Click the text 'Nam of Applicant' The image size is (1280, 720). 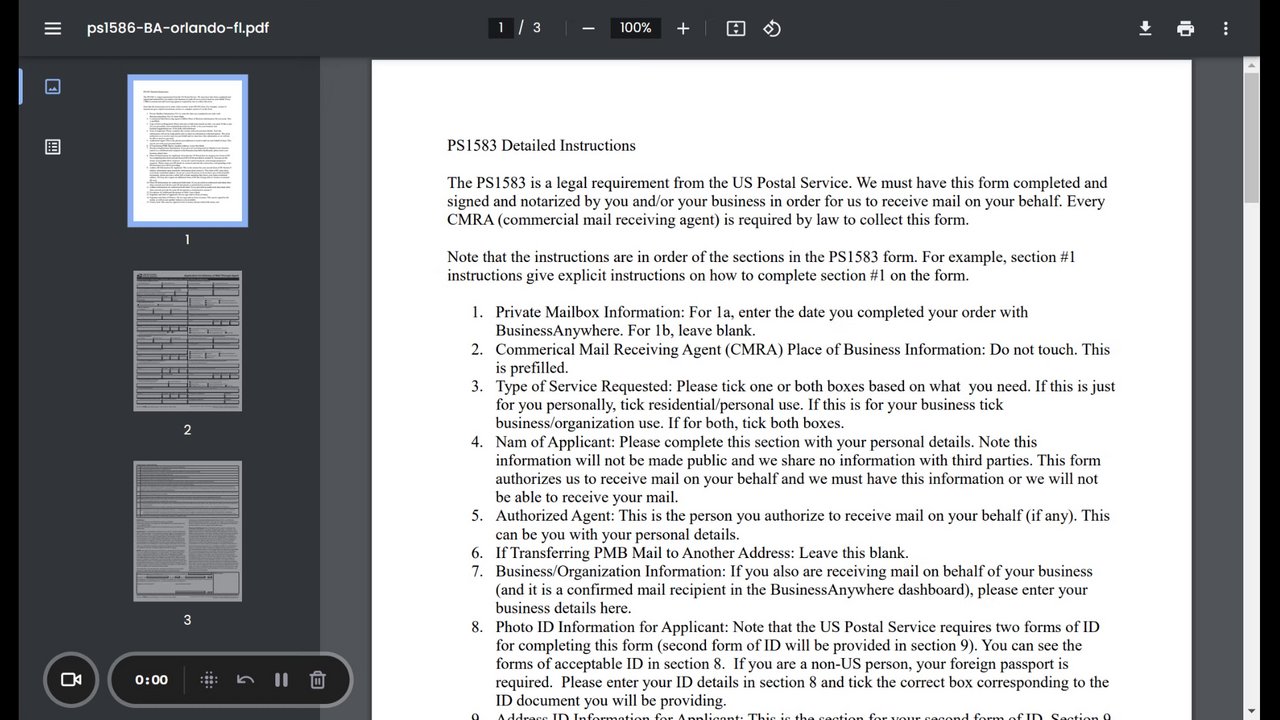click(555, 442)
